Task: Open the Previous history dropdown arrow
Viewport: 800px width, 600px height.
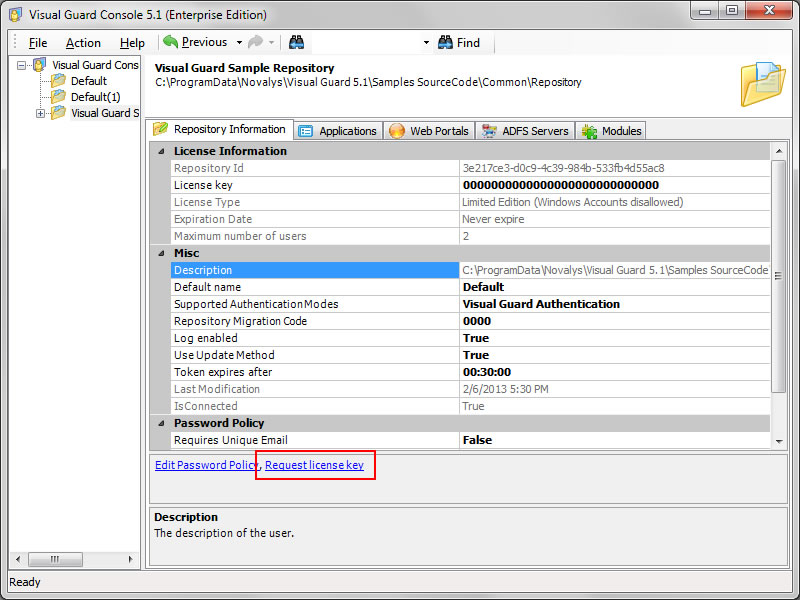Action: [x=239, y=42]
